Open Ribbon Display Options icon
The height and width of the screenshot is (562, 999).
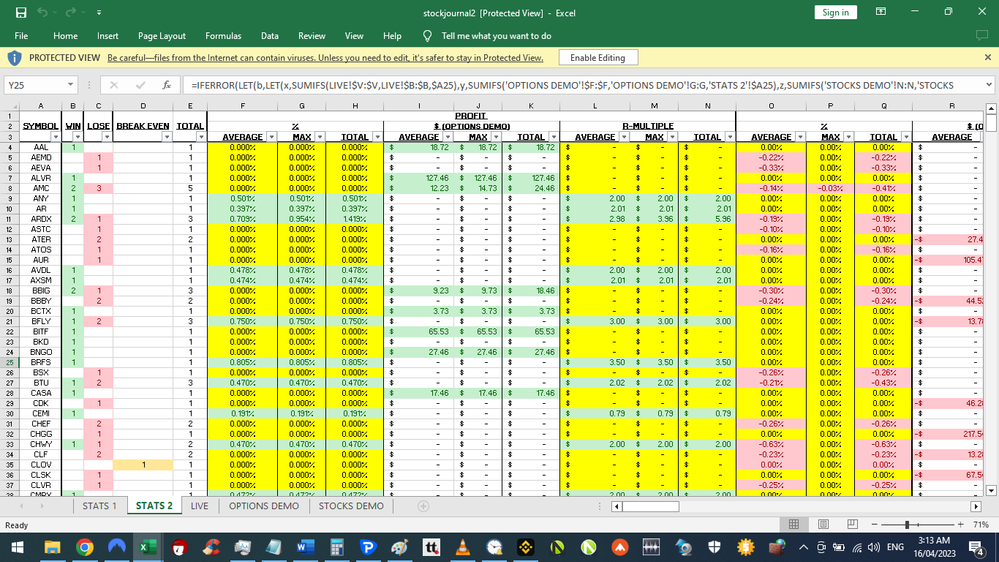[x=882, y=12]
